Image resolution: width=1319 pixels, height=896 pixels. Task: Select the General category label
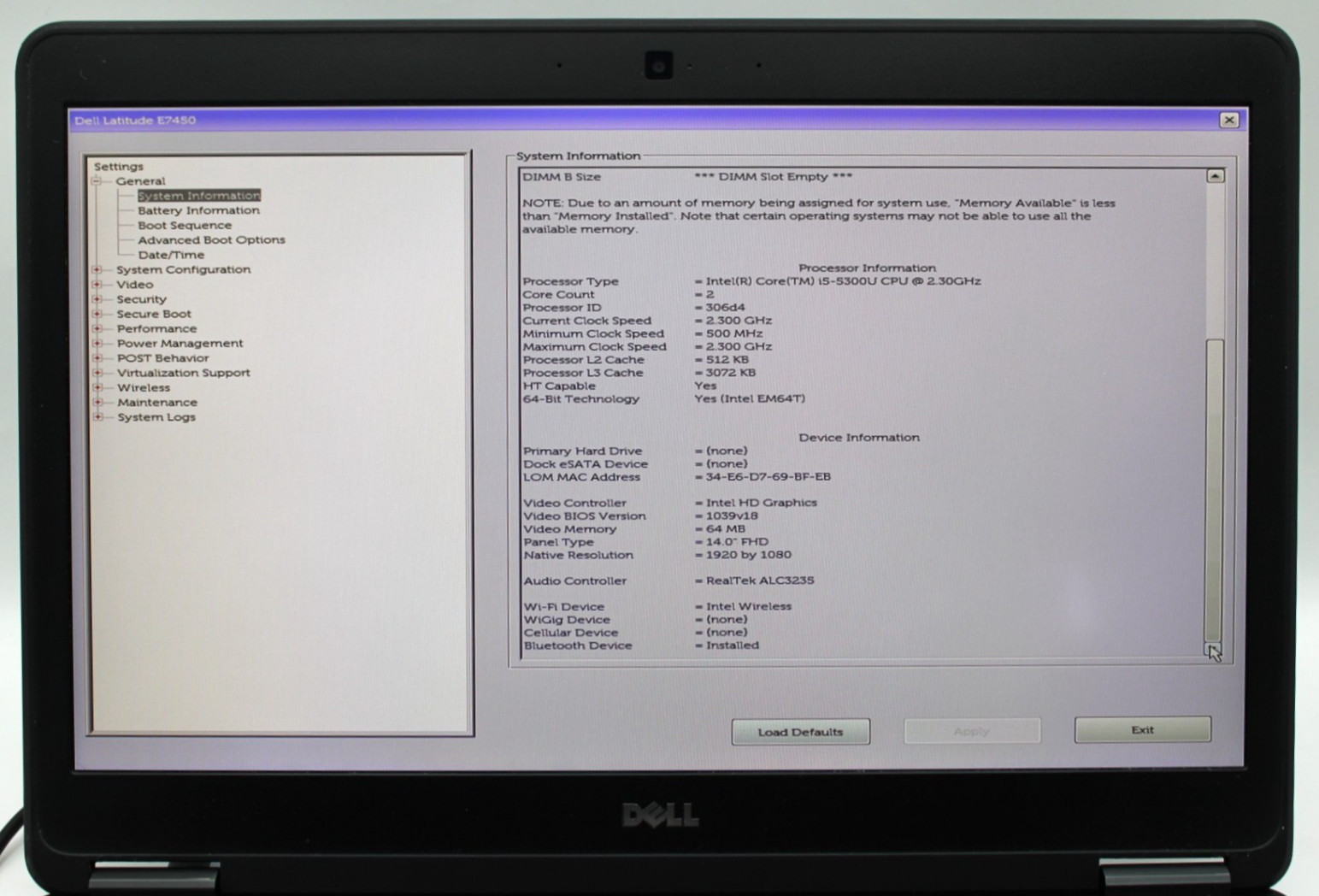coord(141,181)
